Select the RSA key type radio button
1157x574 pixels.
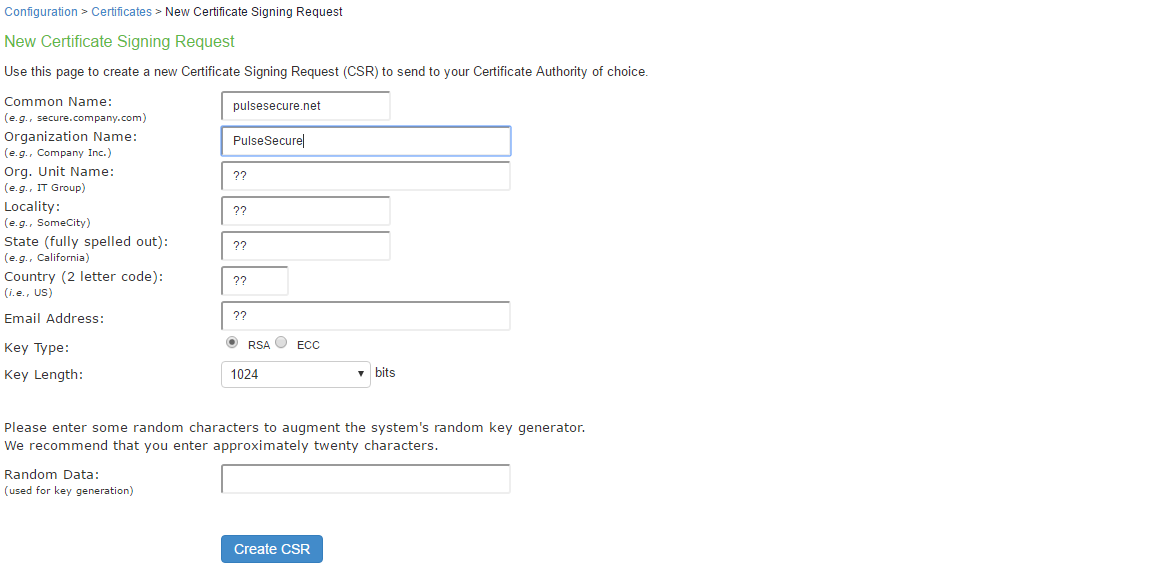point(232,343)
